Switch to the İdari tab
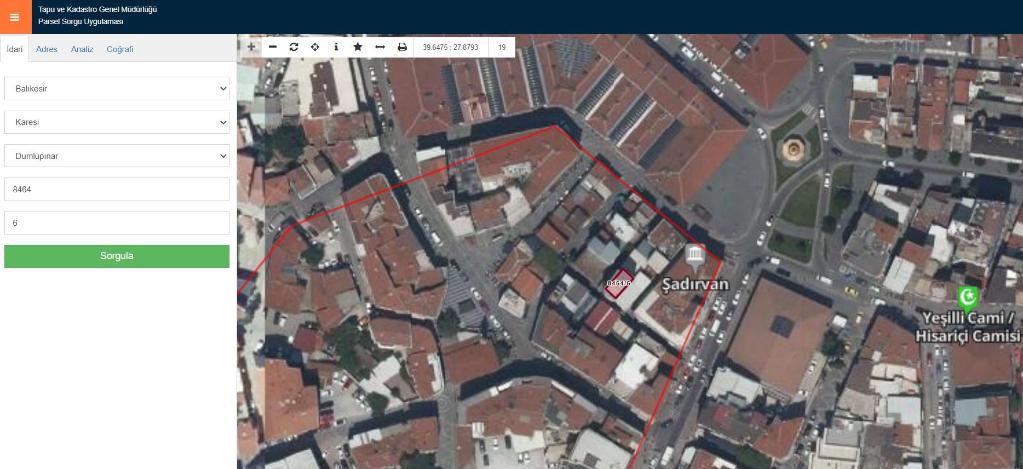 [14, 49]
